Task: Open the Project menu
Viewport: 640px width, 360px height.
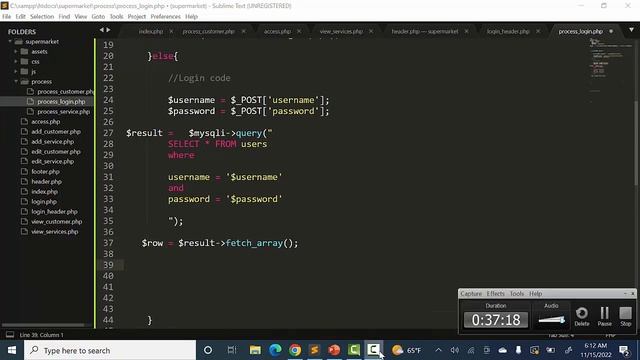Action: click(x=136, y=17)
